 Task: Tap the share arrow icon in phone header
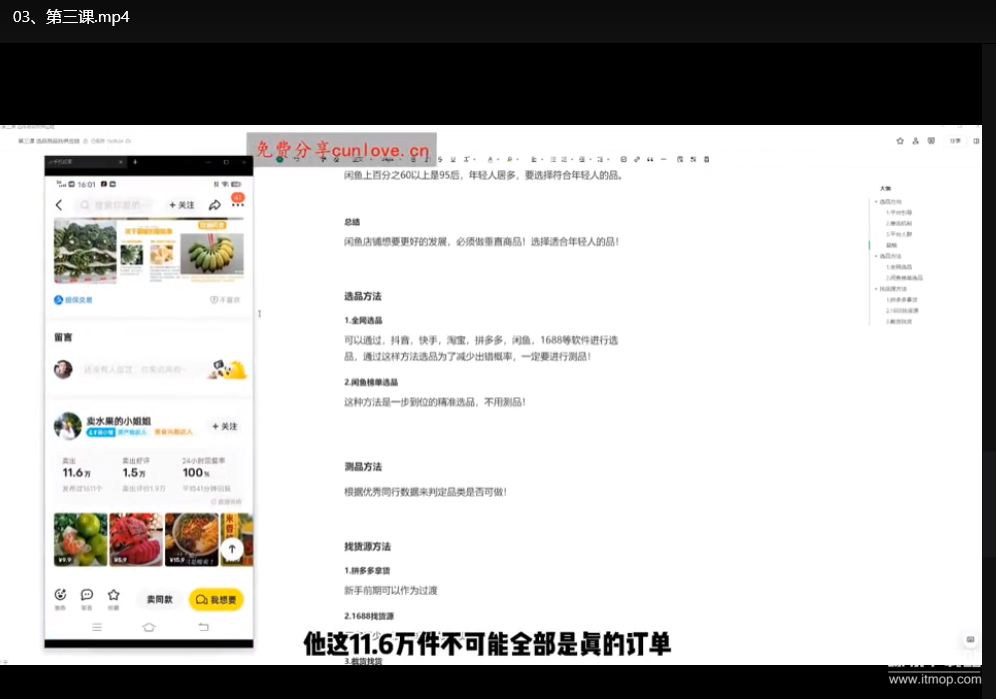tap(215, 205)
